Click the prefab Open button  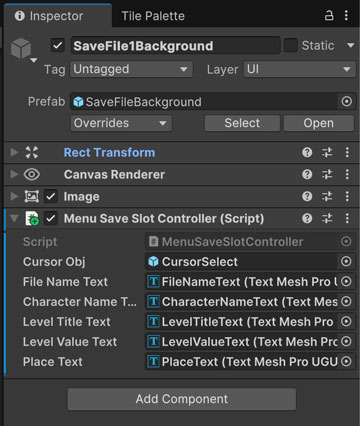point(319,123)
